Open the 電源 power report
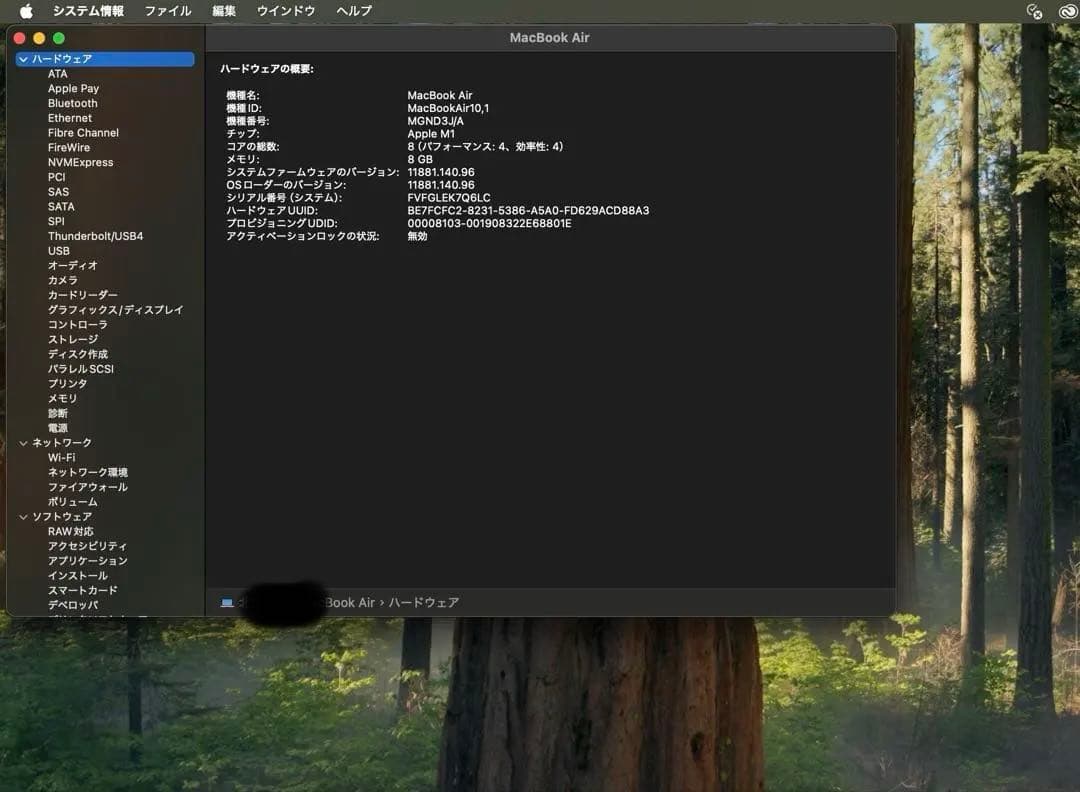Viewport: 1080px width, 792px height. click(x=57, y=428)
